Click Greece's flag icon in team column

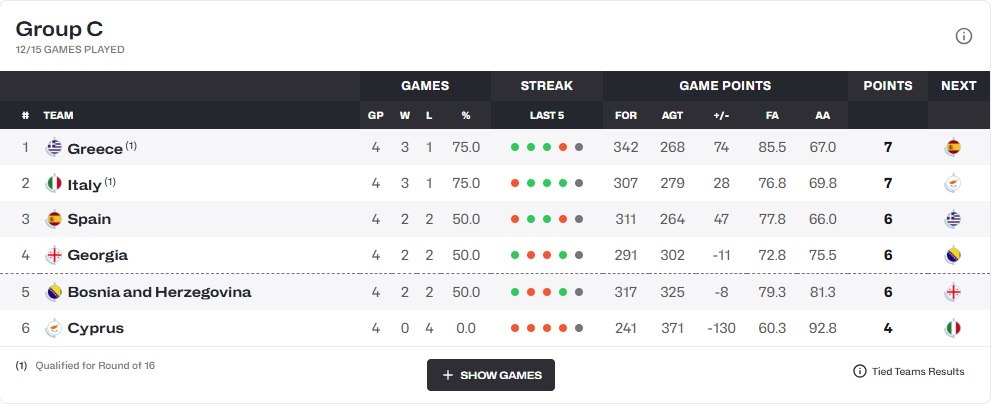pyautogui.click(x=54, y=148)
